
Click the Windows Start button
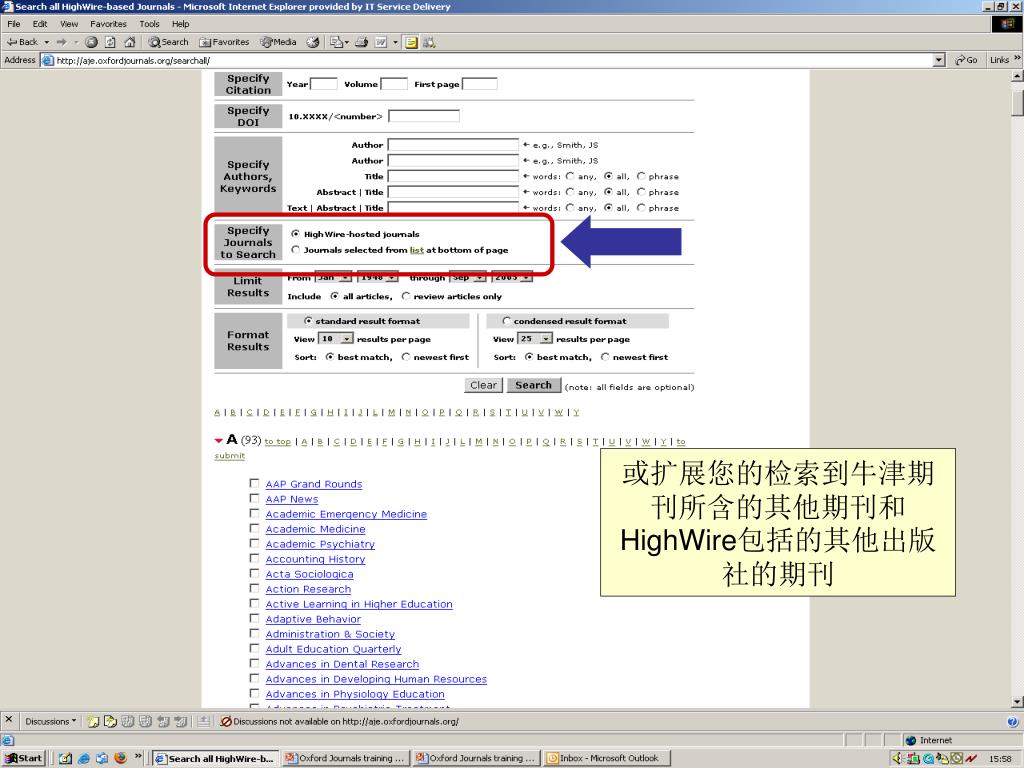pyautogui.click(x=23, y=758)
